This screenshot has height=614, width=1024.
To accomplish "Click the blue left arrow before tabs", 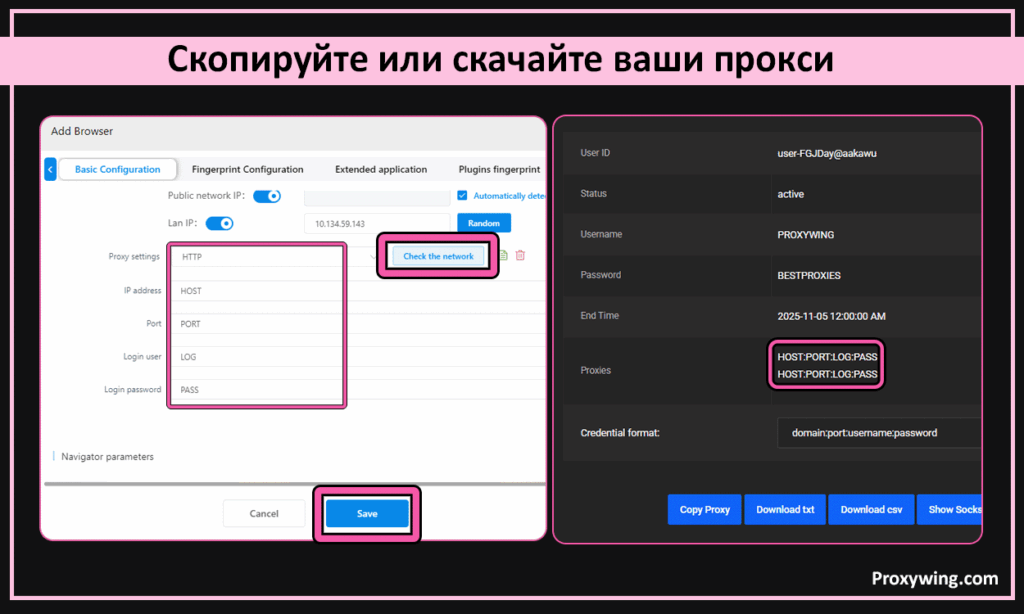I will (x=50, y=170).
